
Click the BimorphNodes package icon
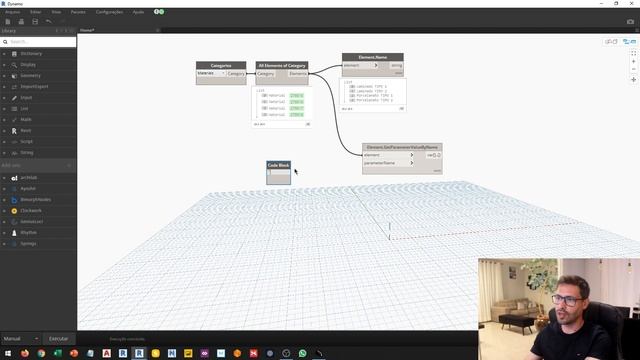14,200
